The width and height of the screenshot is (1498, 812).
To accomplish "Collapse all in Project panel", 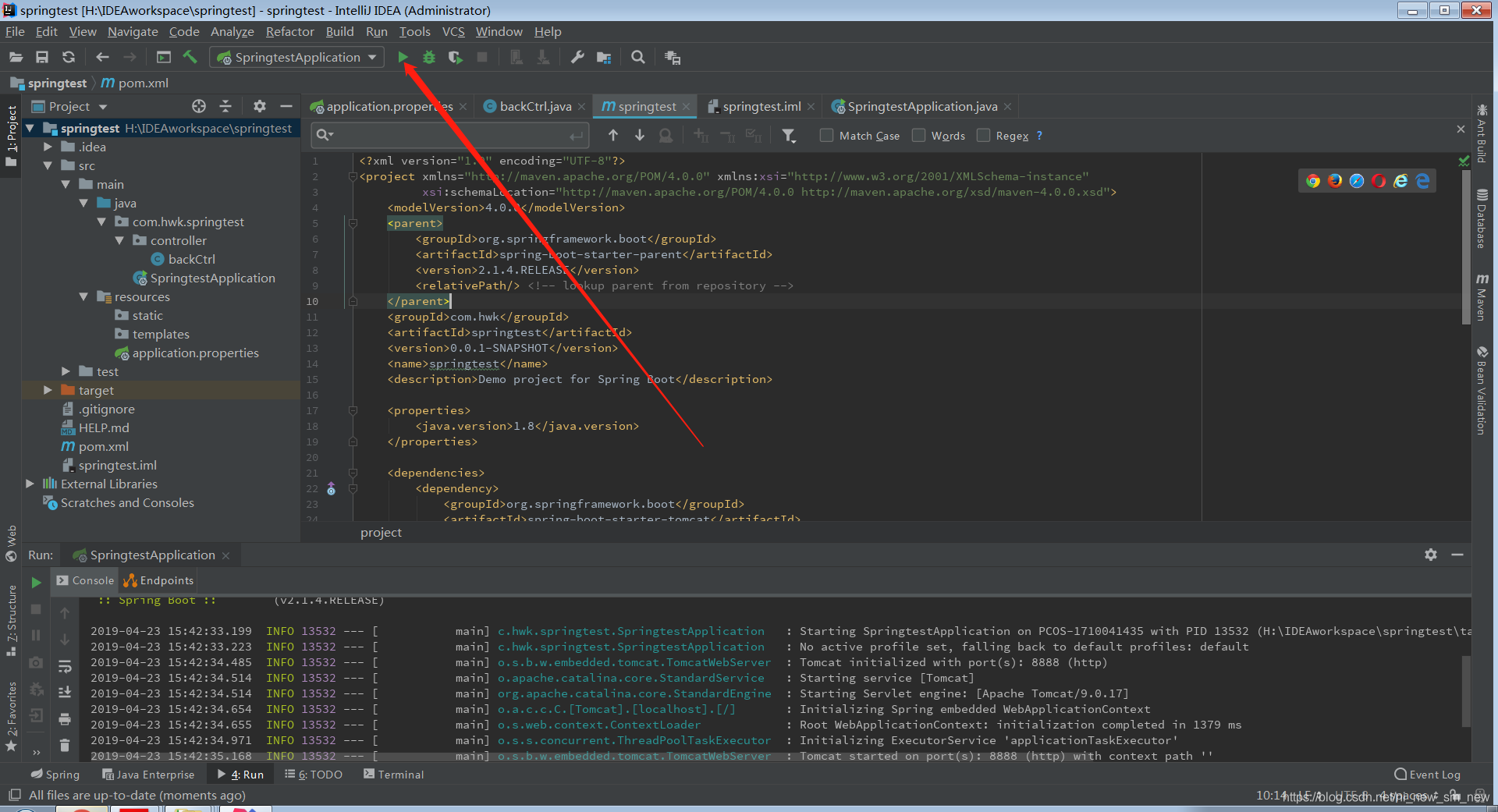I will tap(225, 106).
